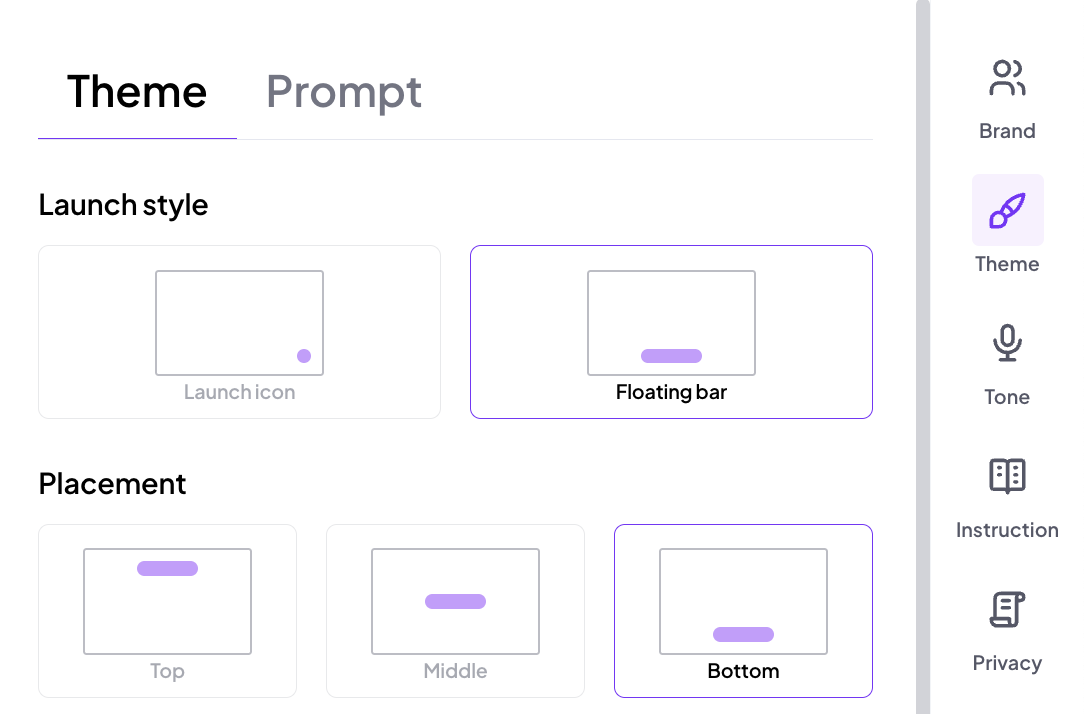The height and width of the screenshot is (714, 1084).
Task: Click the Floating bar preview thumbnail
Action: (x=671, y=323)
